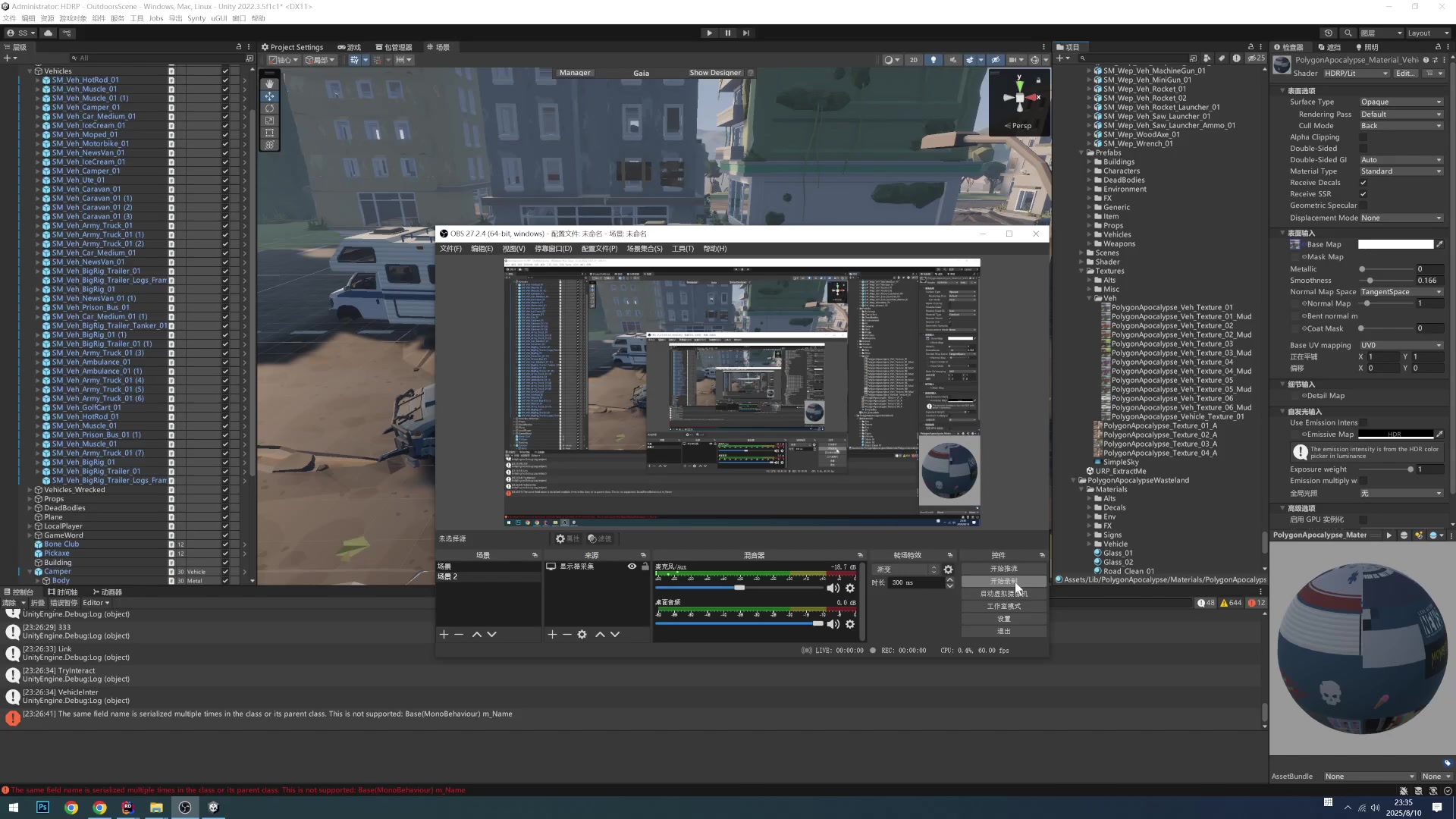
Task: Open the Surface Type dropdown
Action: (x=1400, y=102)
